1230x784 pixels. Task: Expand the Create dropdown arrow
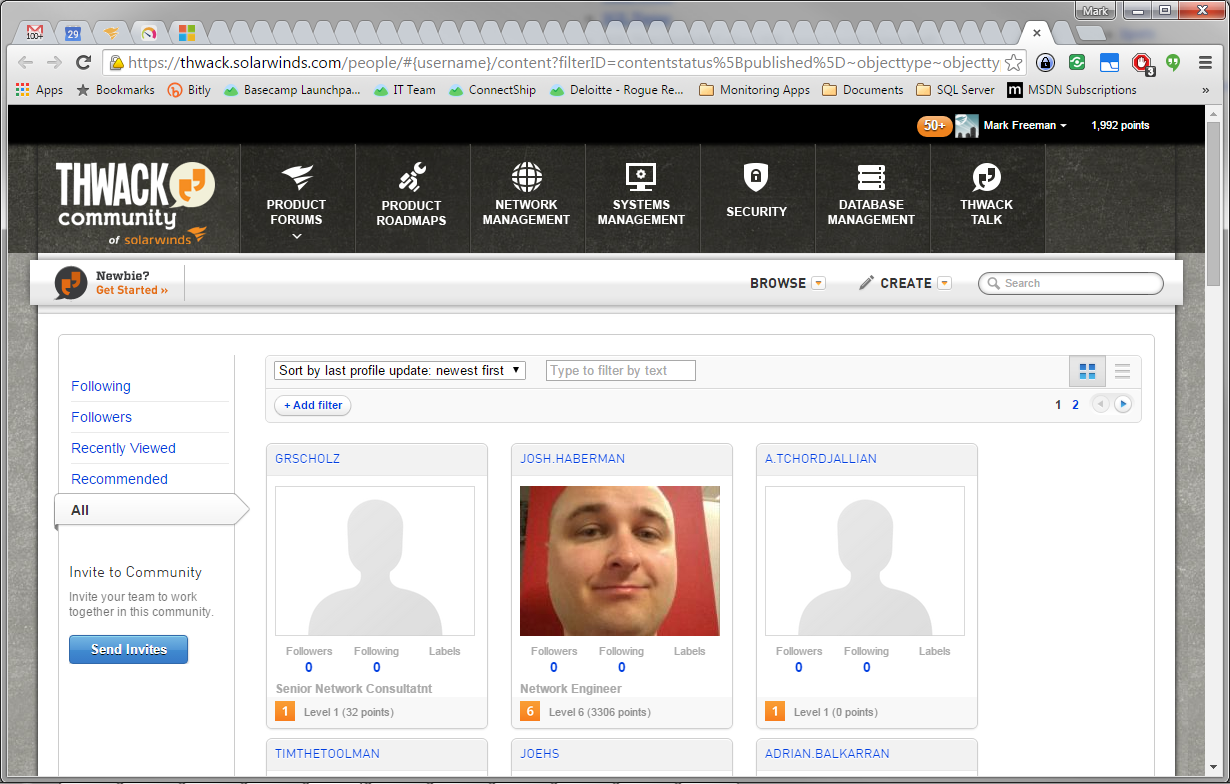(944, 283)
